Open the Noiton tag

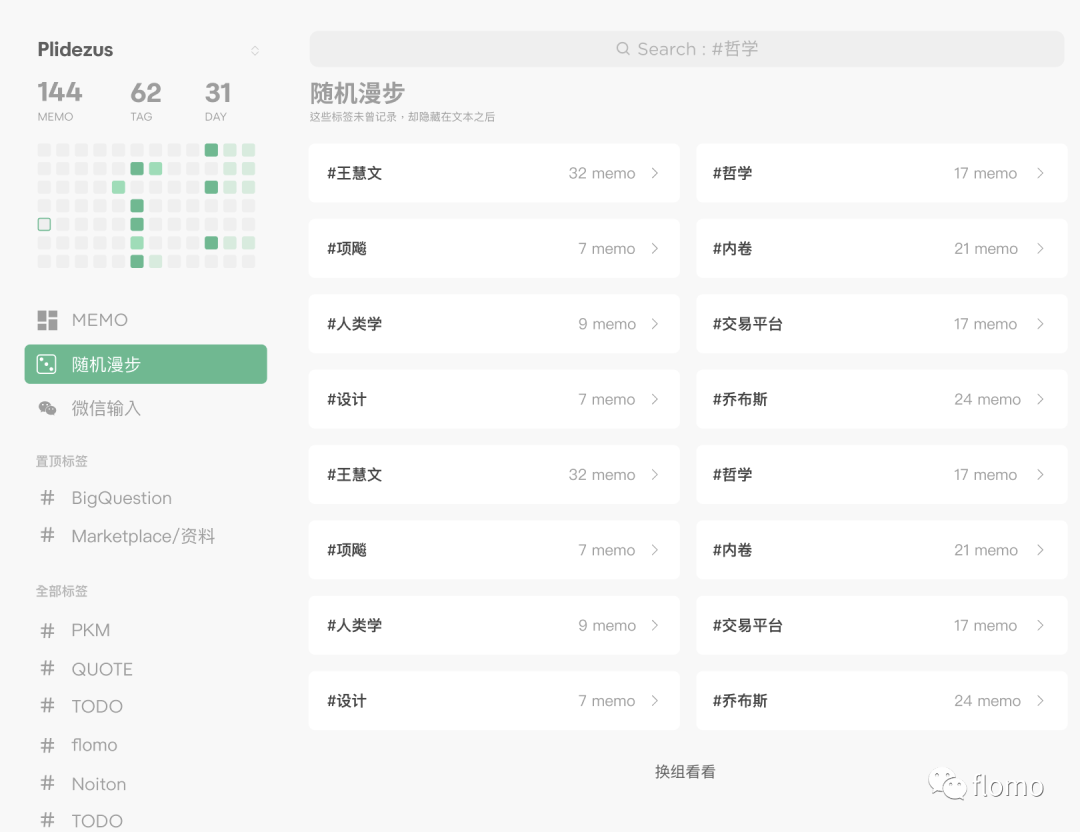pyautogui.click(x=98, y=784)
